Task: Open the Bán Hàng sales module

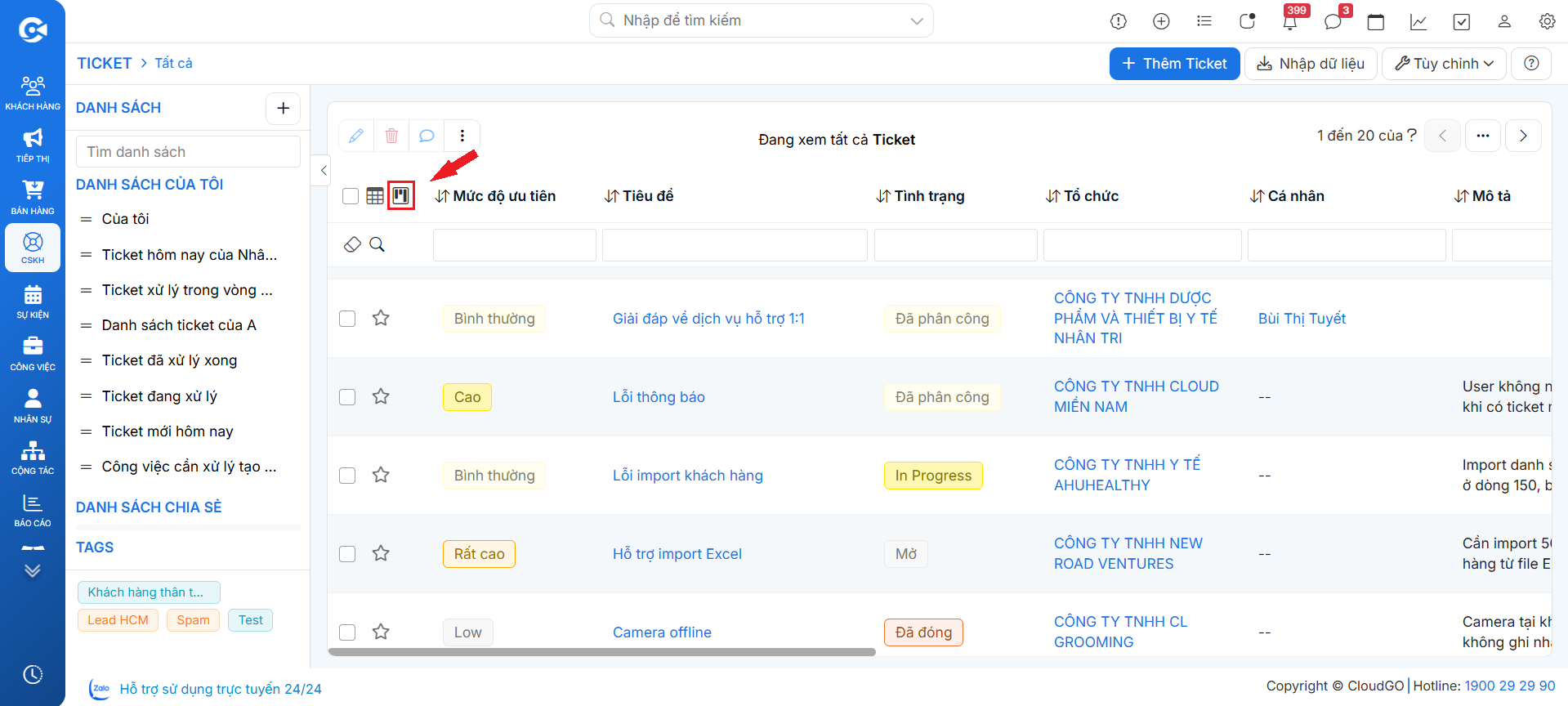Action: tap(33, 198)
